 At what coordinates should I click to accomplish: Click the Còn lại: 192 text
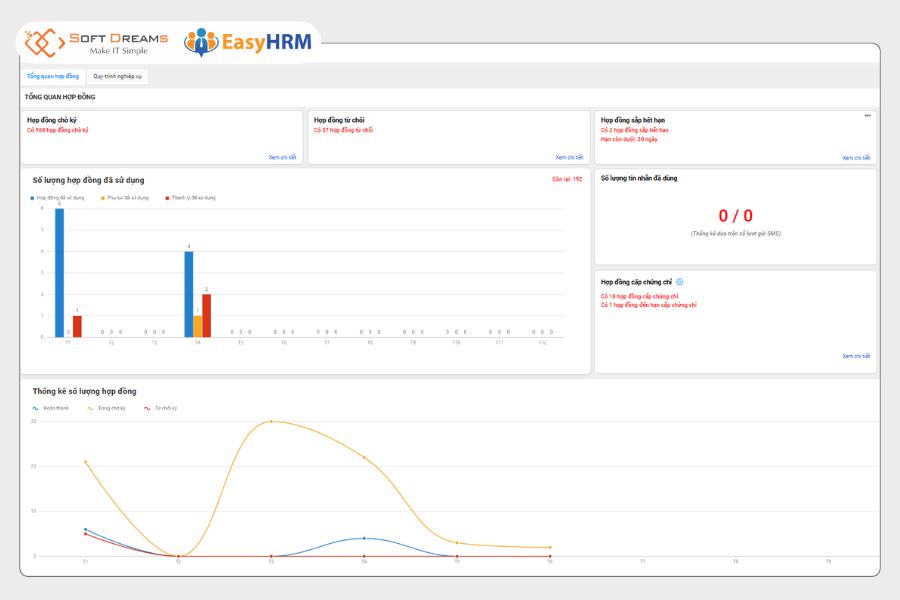[x=567, y=179]
